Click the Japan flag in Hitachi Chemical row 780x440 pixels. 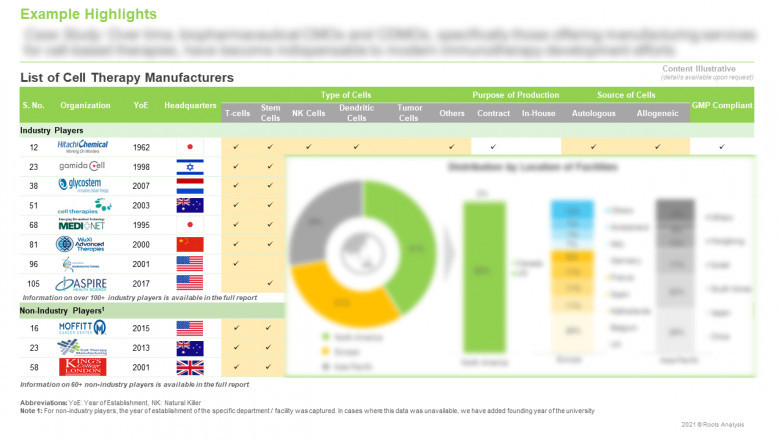pos(190,147)
